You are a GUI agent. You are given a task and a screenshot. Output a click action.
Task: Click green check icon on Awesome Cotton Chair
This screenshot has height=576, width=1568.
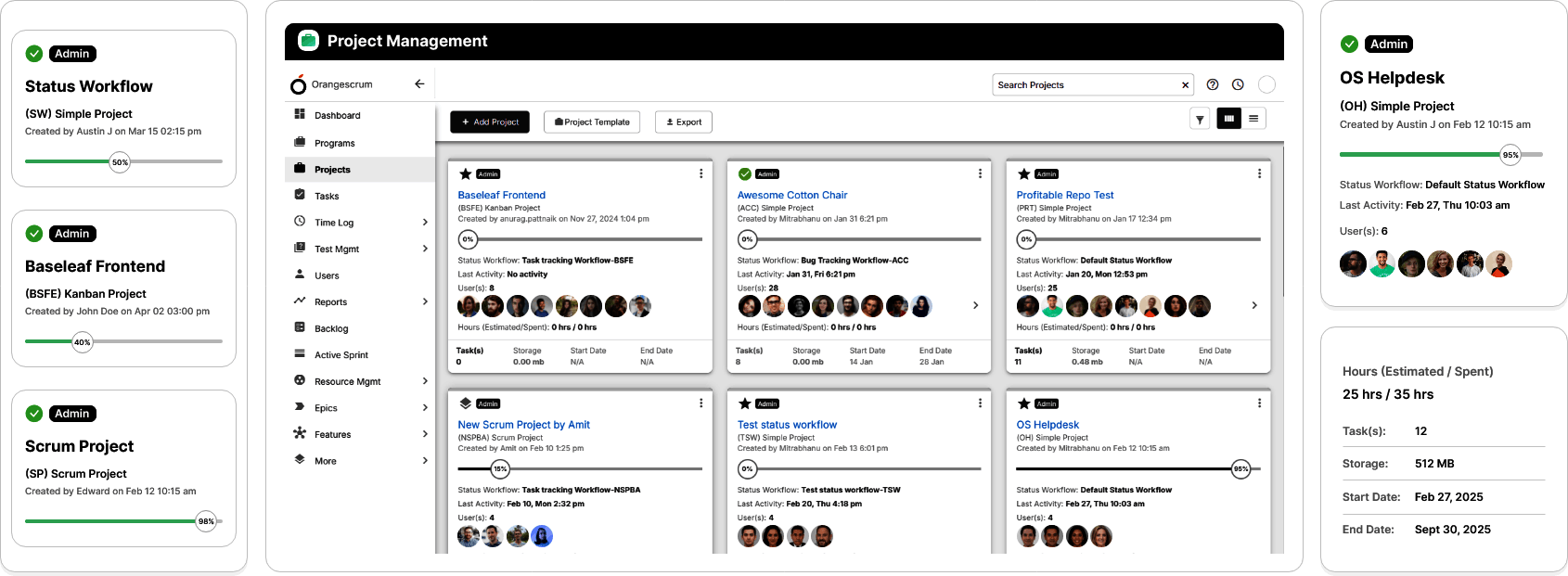744,173
